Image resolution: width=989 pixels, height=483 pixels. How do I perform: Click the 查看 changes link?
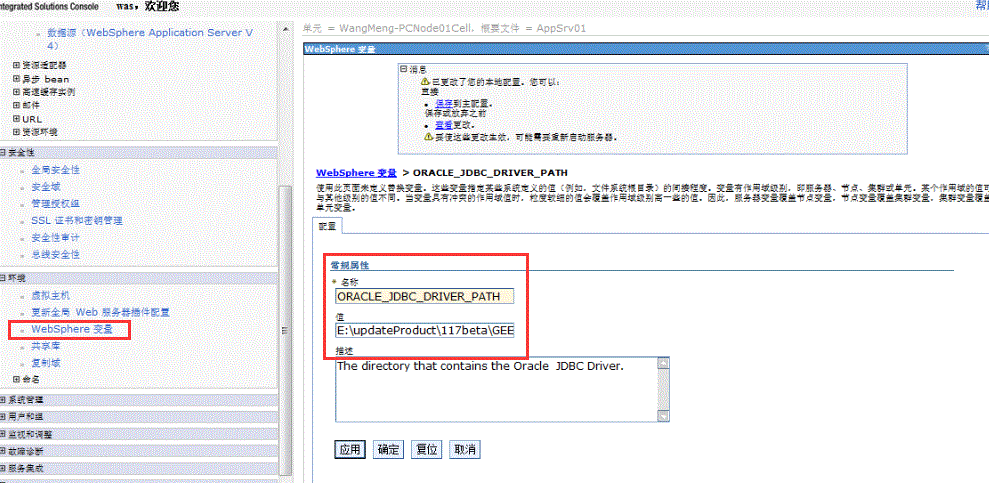pos(444,125)
